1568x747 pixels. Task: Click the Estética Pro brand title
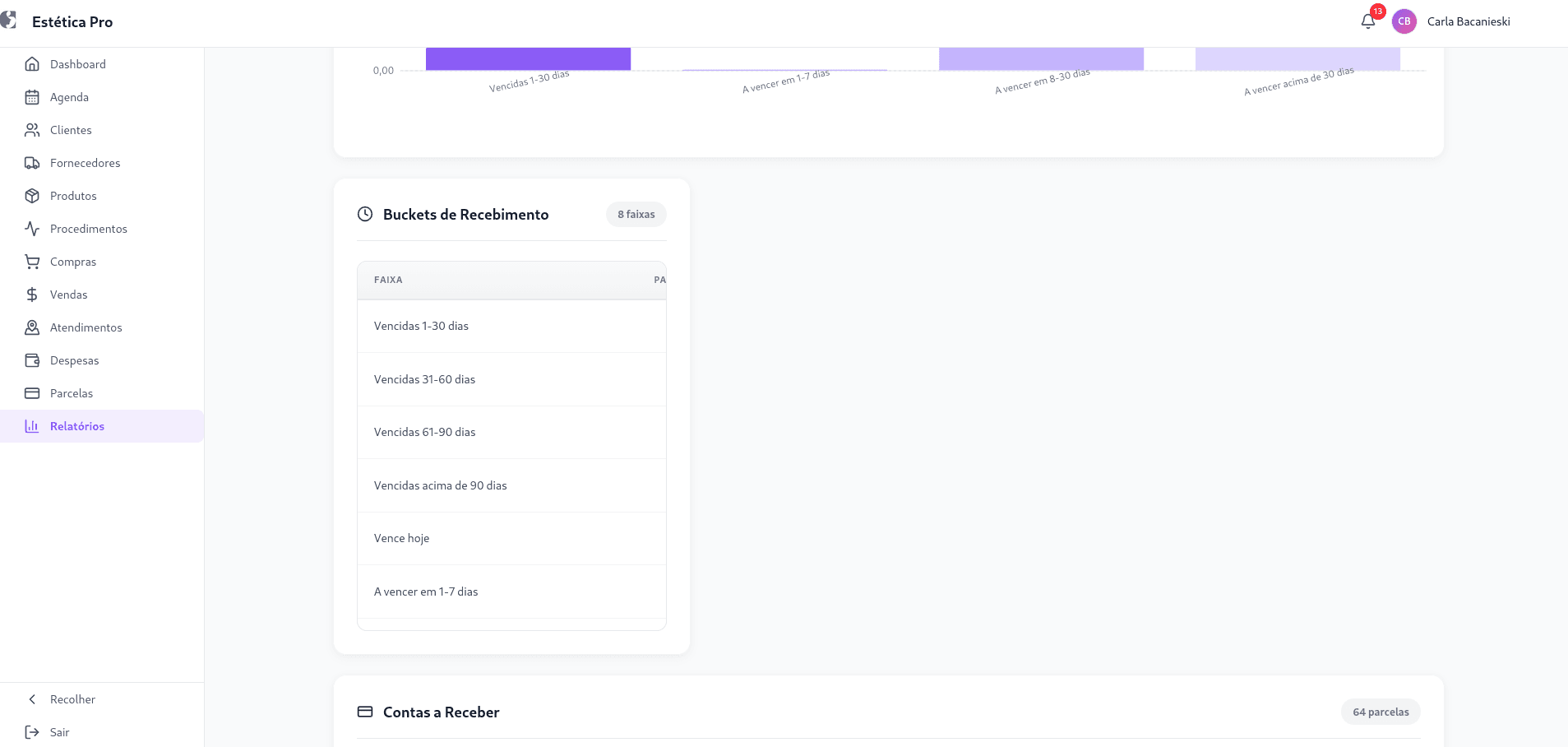click(72, 22)
